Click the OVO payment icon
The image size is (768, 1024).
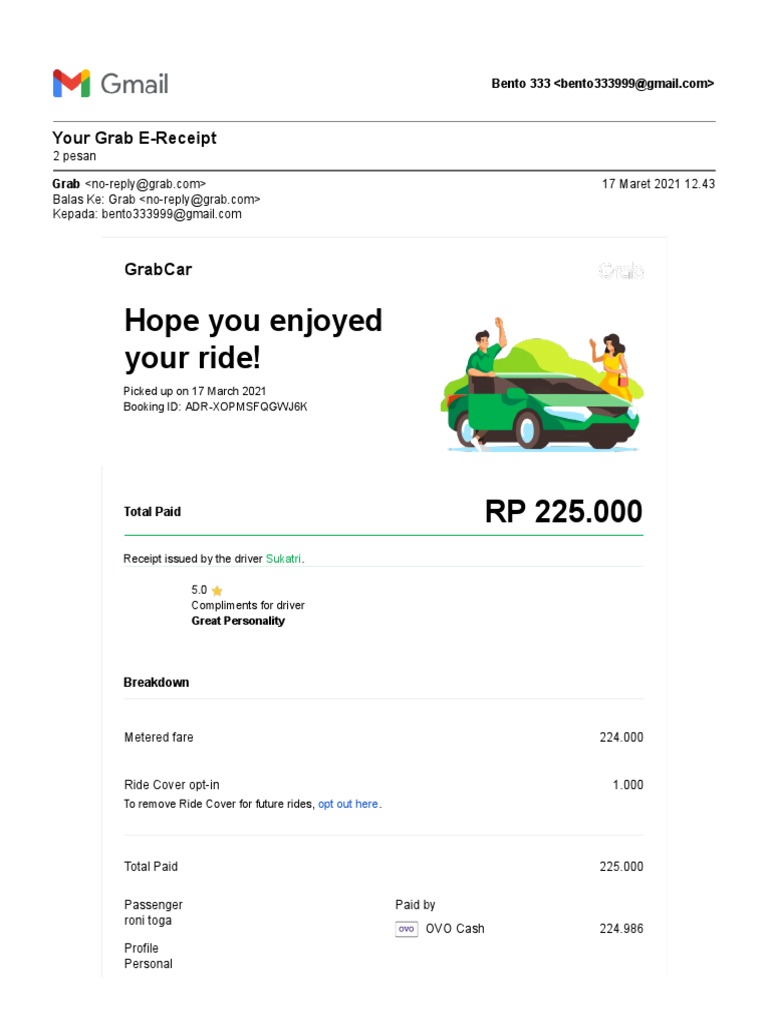[x=406, y=929]
